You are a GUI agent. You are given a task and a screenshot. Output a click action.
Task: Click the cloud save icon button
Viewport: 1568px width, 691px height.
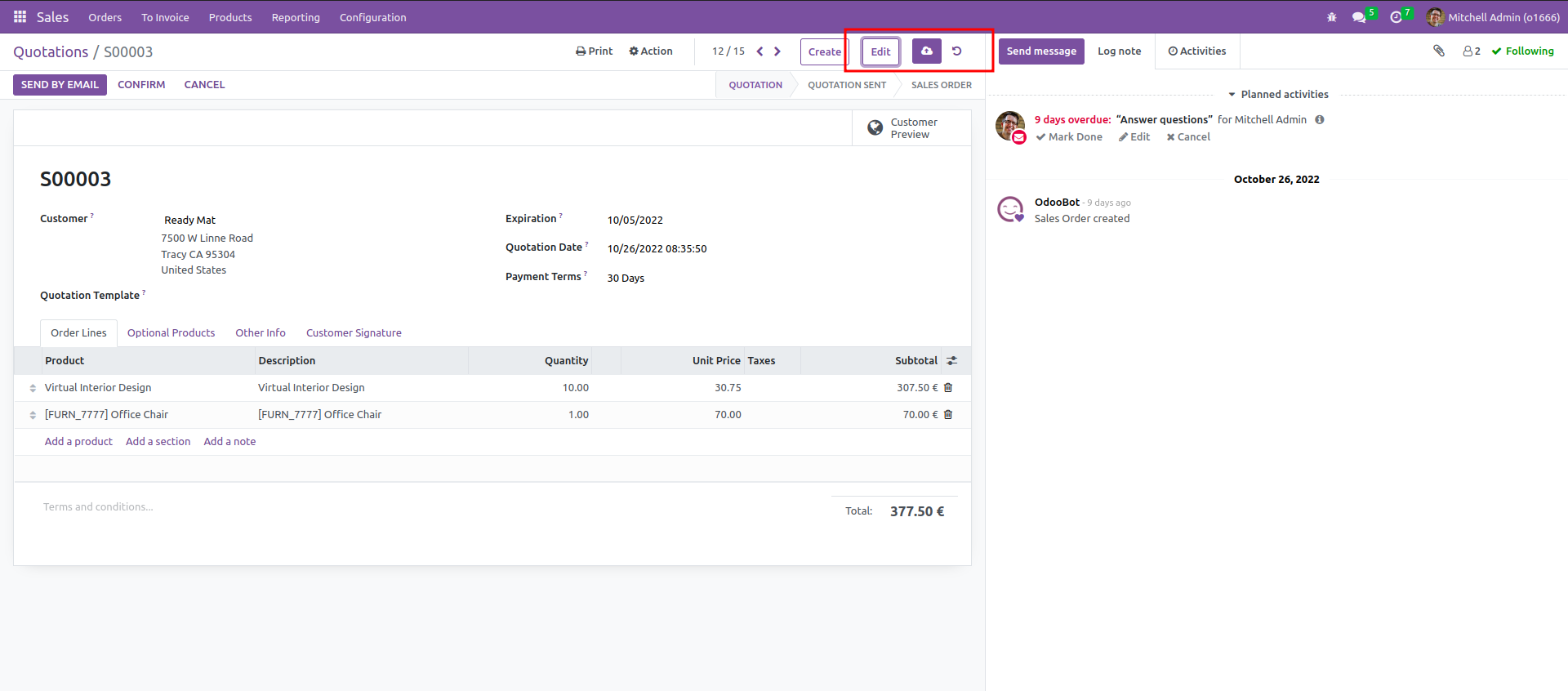926,51
